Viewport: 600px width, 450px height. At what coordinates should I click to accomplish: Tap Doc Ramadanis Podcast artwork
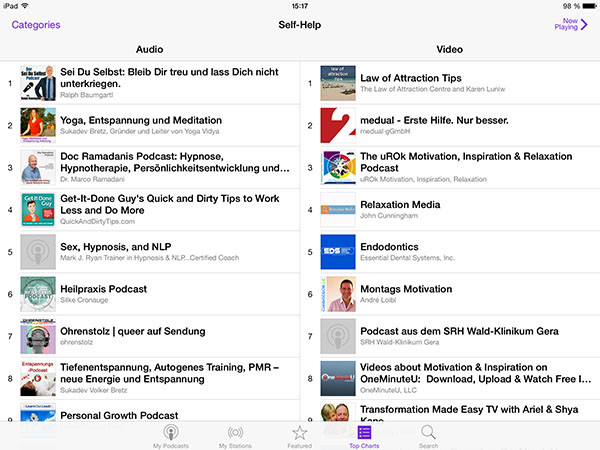tap(38, 168)
